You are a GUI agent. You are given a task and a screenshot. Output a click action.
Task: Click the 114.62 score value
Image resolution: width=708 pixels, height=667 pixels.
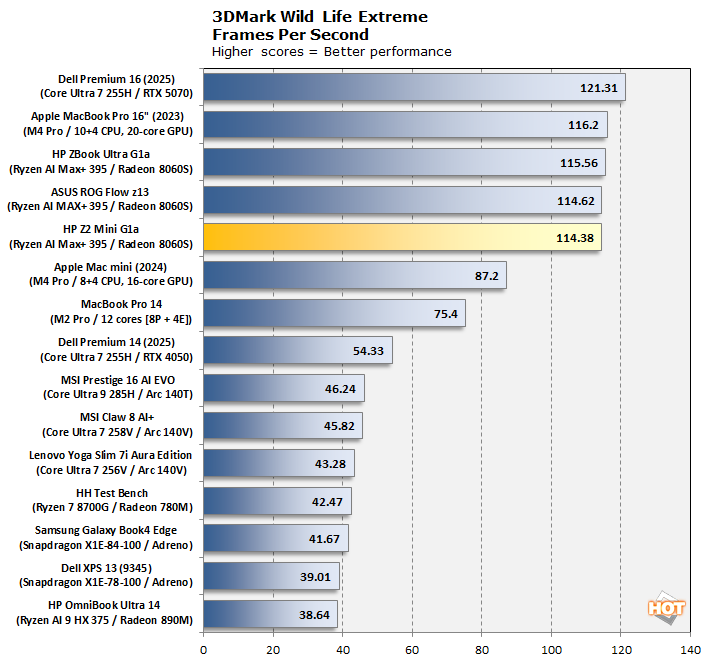pyautogui.click(x=576, y=201)
